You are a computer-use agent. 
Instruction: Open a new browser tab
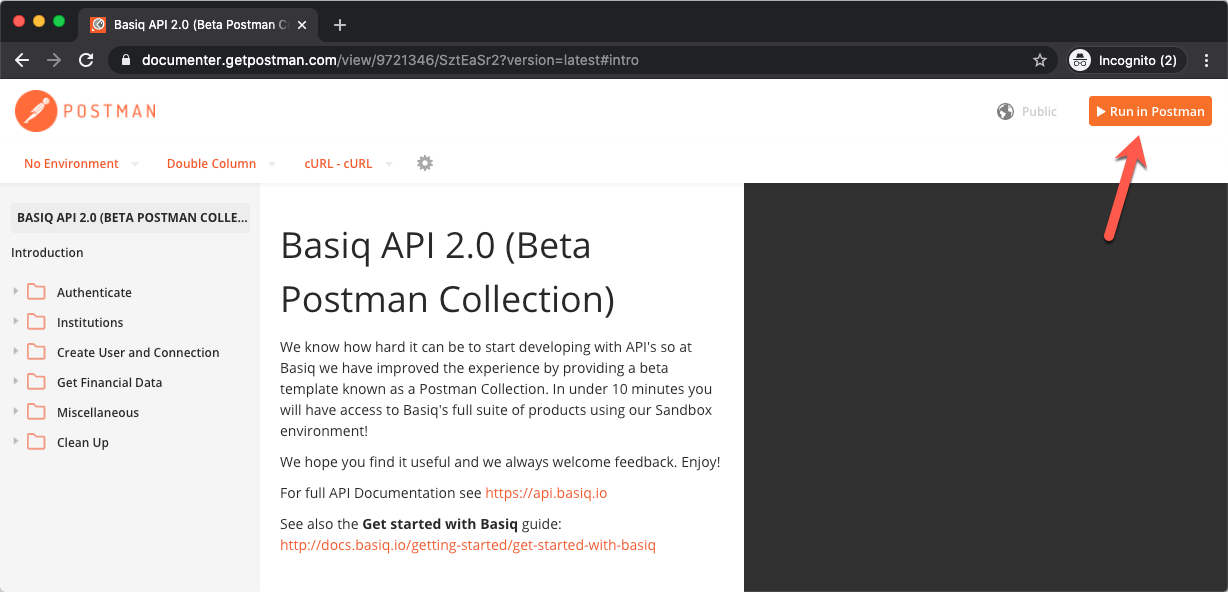[340, 25]
